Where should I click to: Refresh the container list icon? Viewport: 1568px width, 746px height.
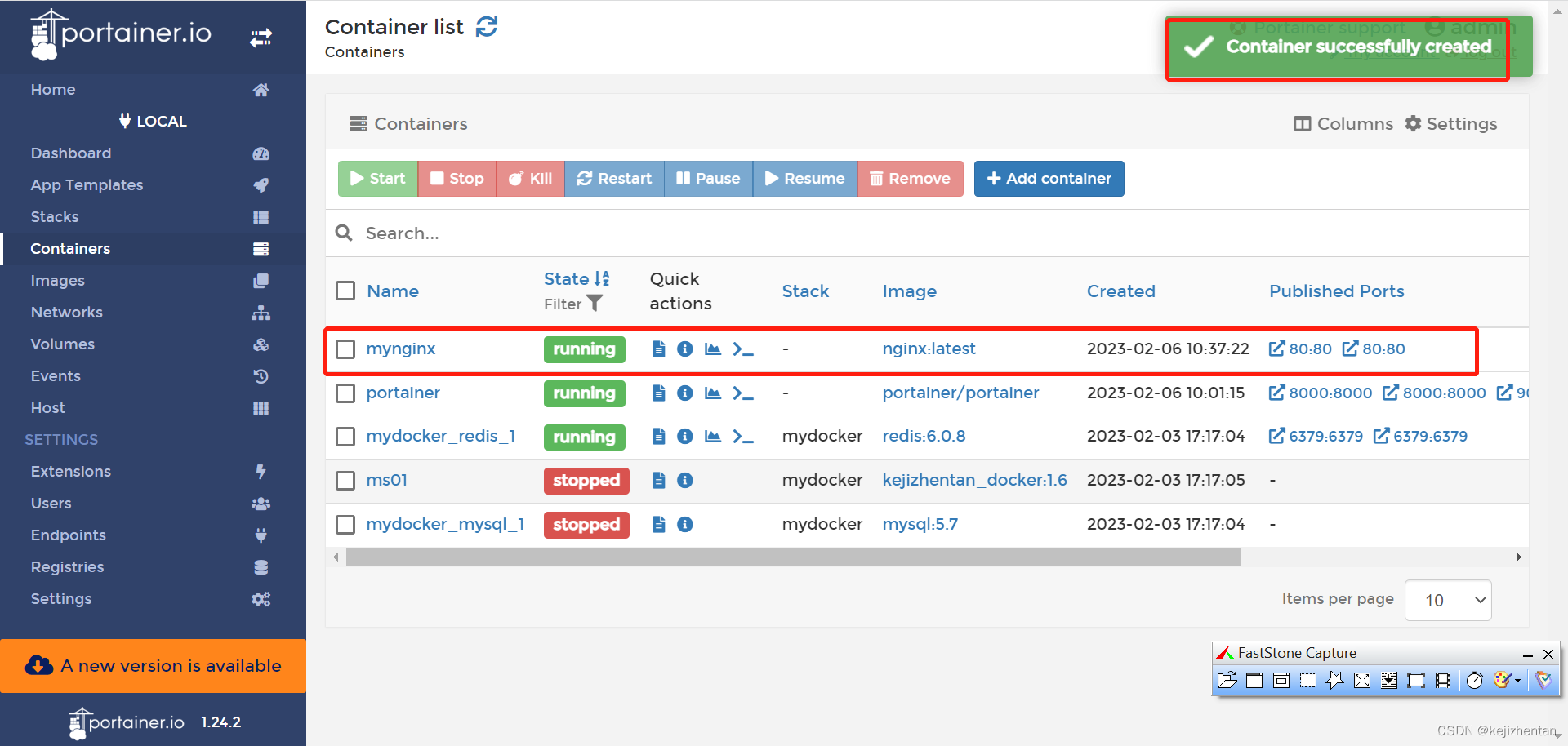(x=487, y=27)
